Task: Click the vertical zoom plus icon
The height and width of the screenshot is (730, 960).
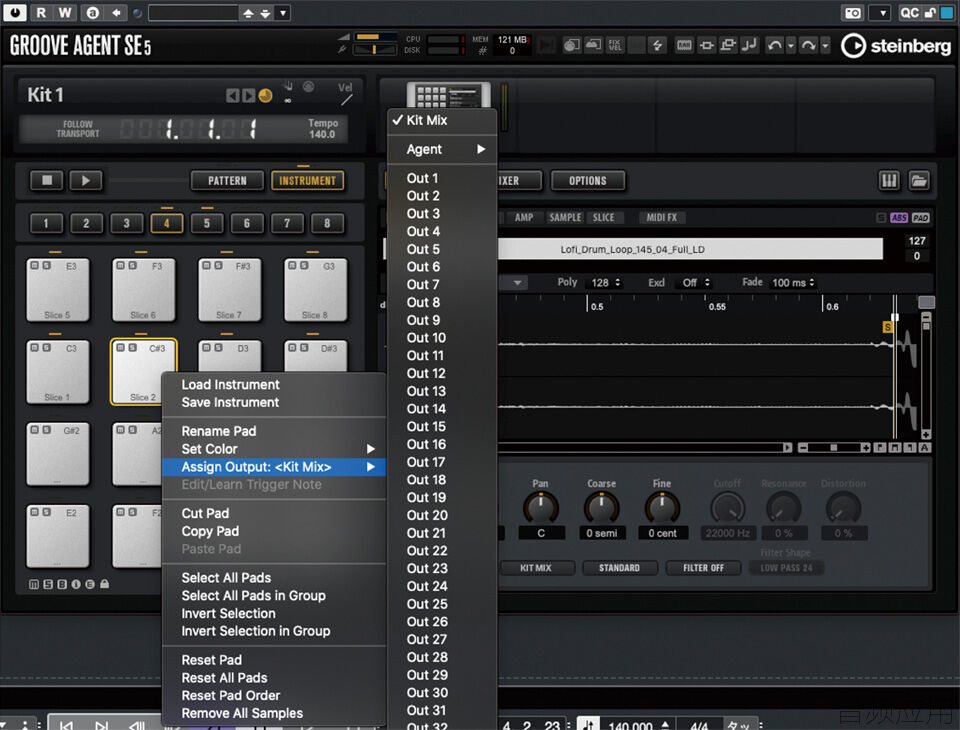Action: 926,434
